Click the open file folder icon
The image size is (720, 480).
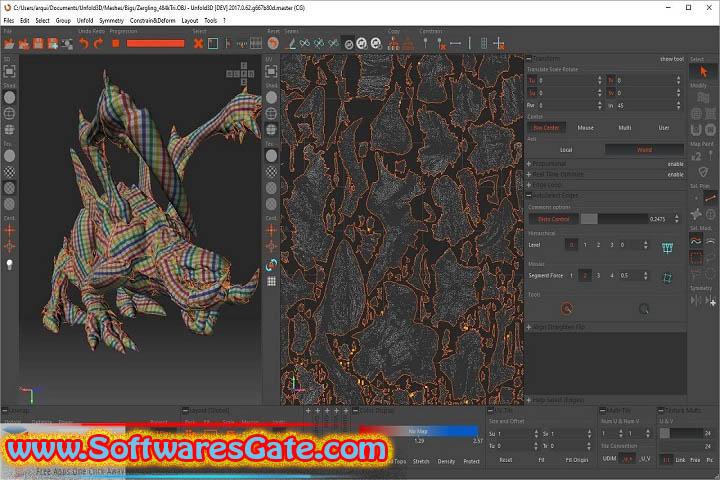pos(9,44)
